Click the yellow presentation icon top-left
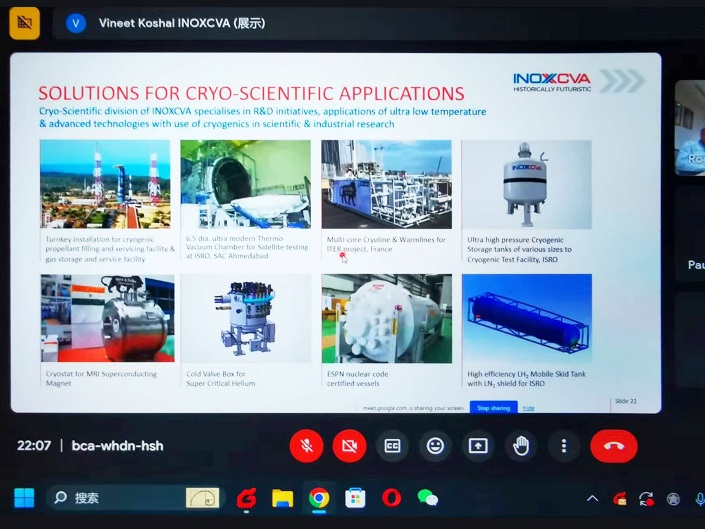705x529 pixels. click(x=24, y=23)
